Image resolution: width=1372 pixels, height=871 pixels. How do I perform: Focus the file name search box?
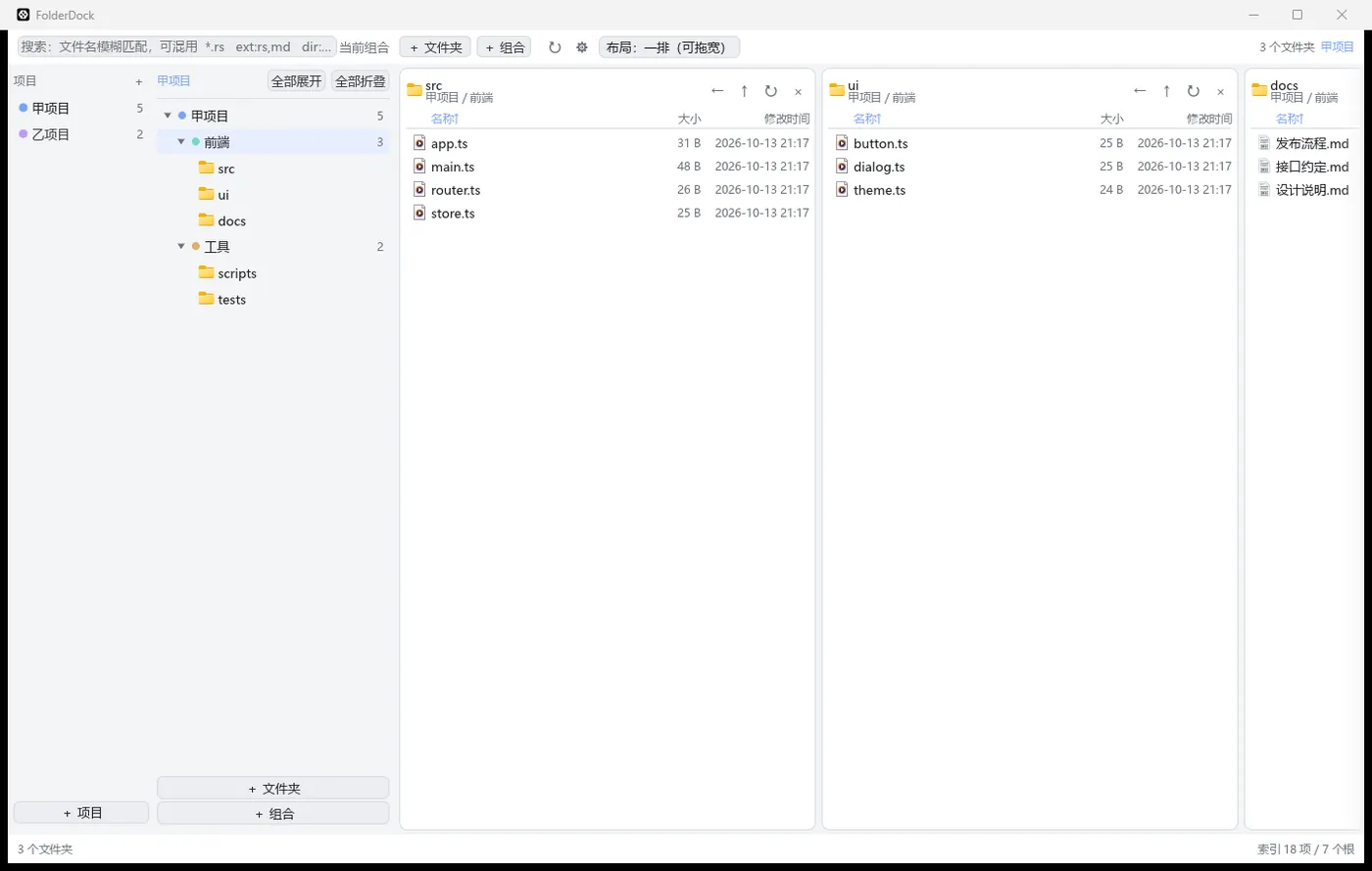click(x=177, y=47)
